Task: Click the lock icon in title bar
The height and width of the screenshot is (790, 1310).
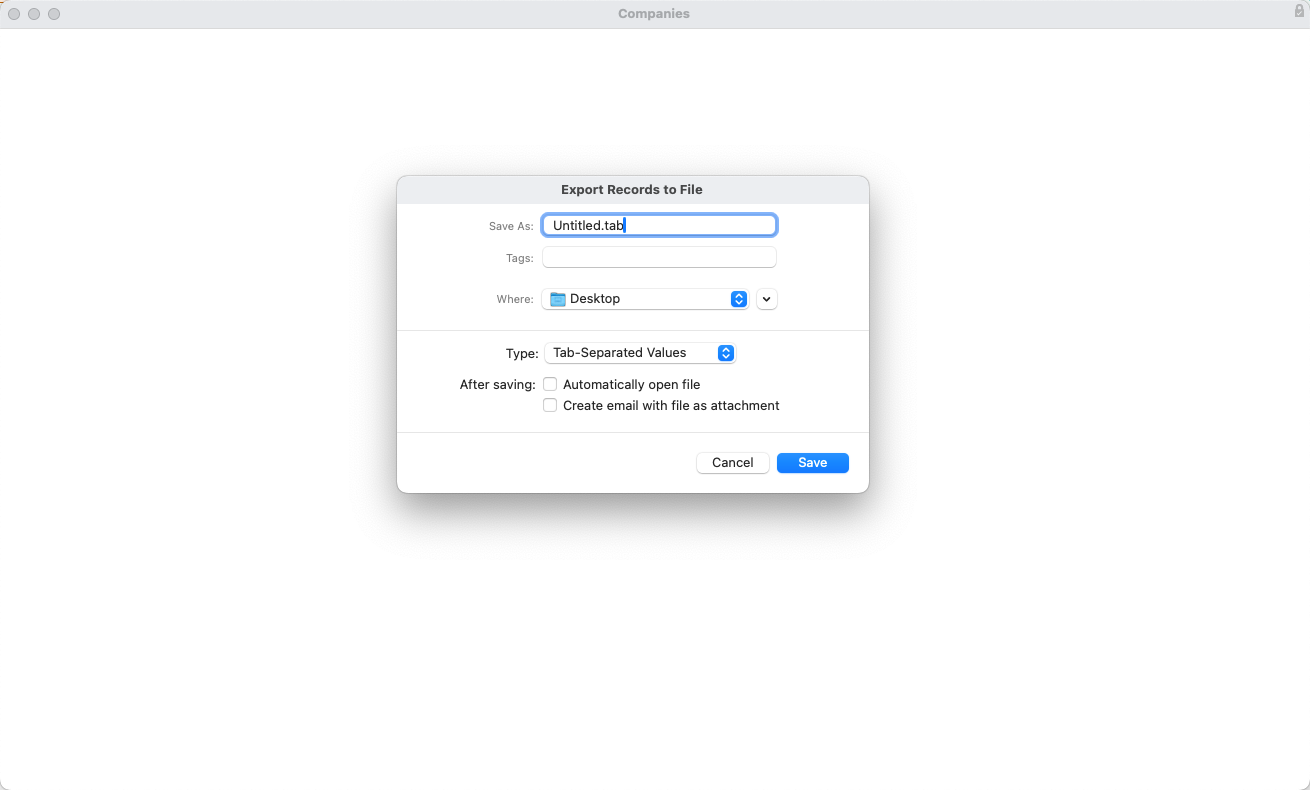Action: click(x=1299, y=11)
